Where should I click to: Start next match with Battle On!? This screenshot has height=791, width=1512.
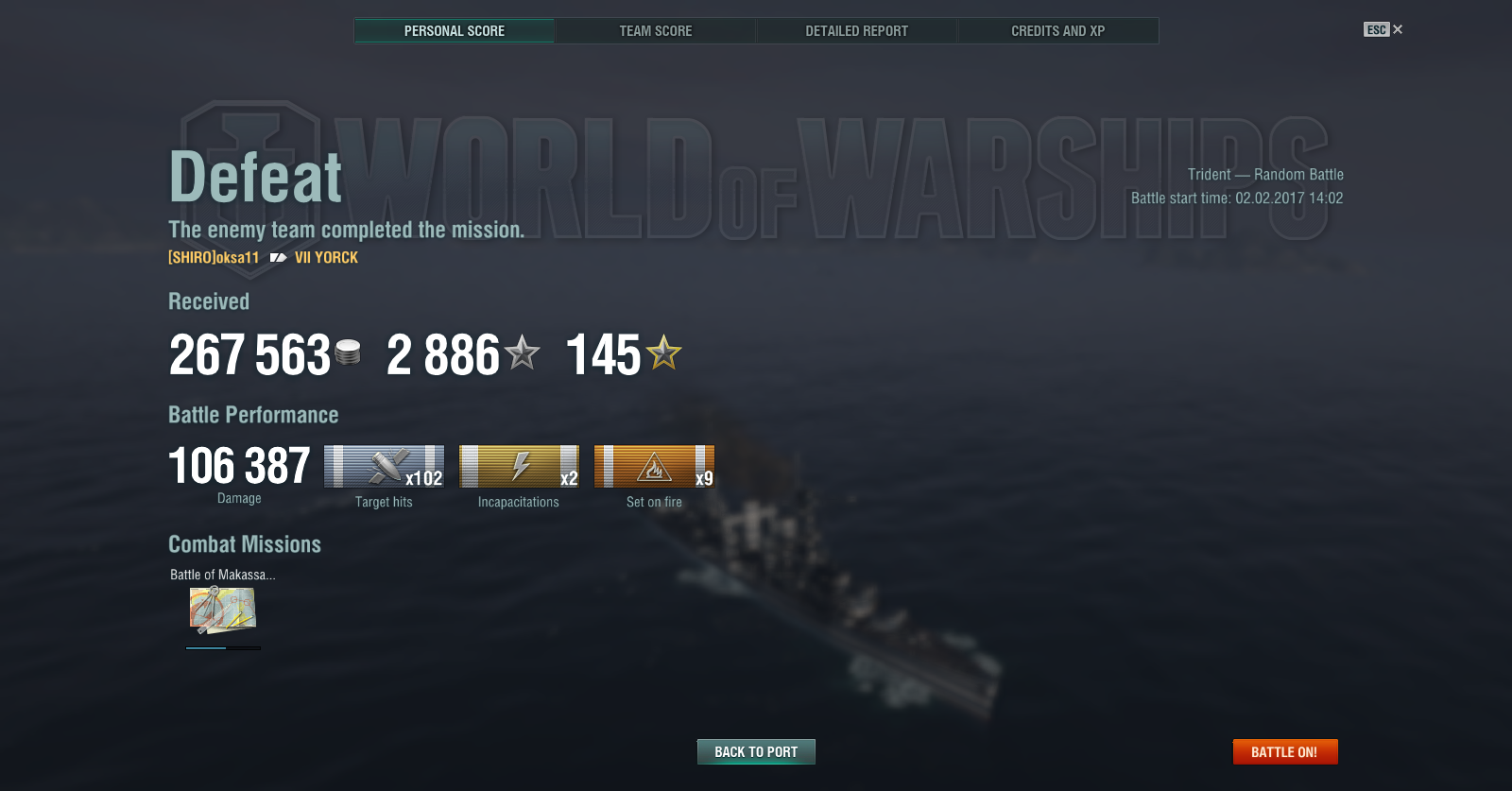point(1285,751)
